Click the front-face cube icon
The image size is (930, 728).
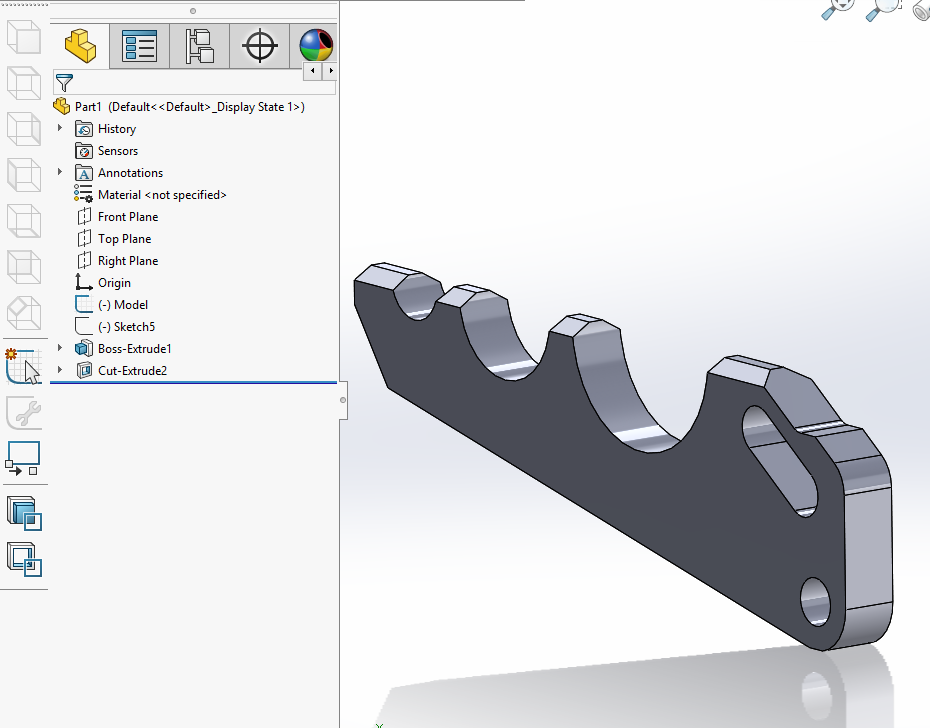coord(24,37)
